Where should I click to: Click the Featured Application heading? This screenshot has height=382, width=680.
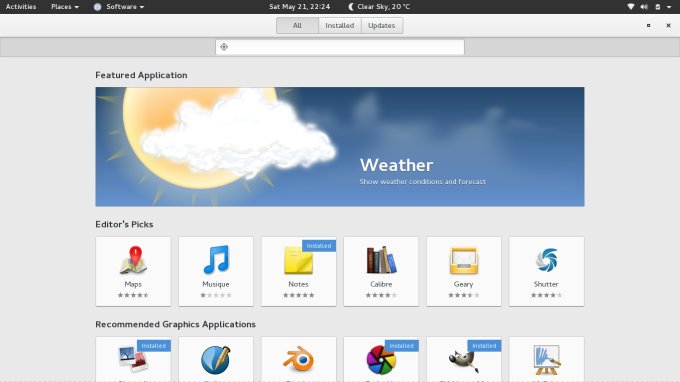[141, 75]
